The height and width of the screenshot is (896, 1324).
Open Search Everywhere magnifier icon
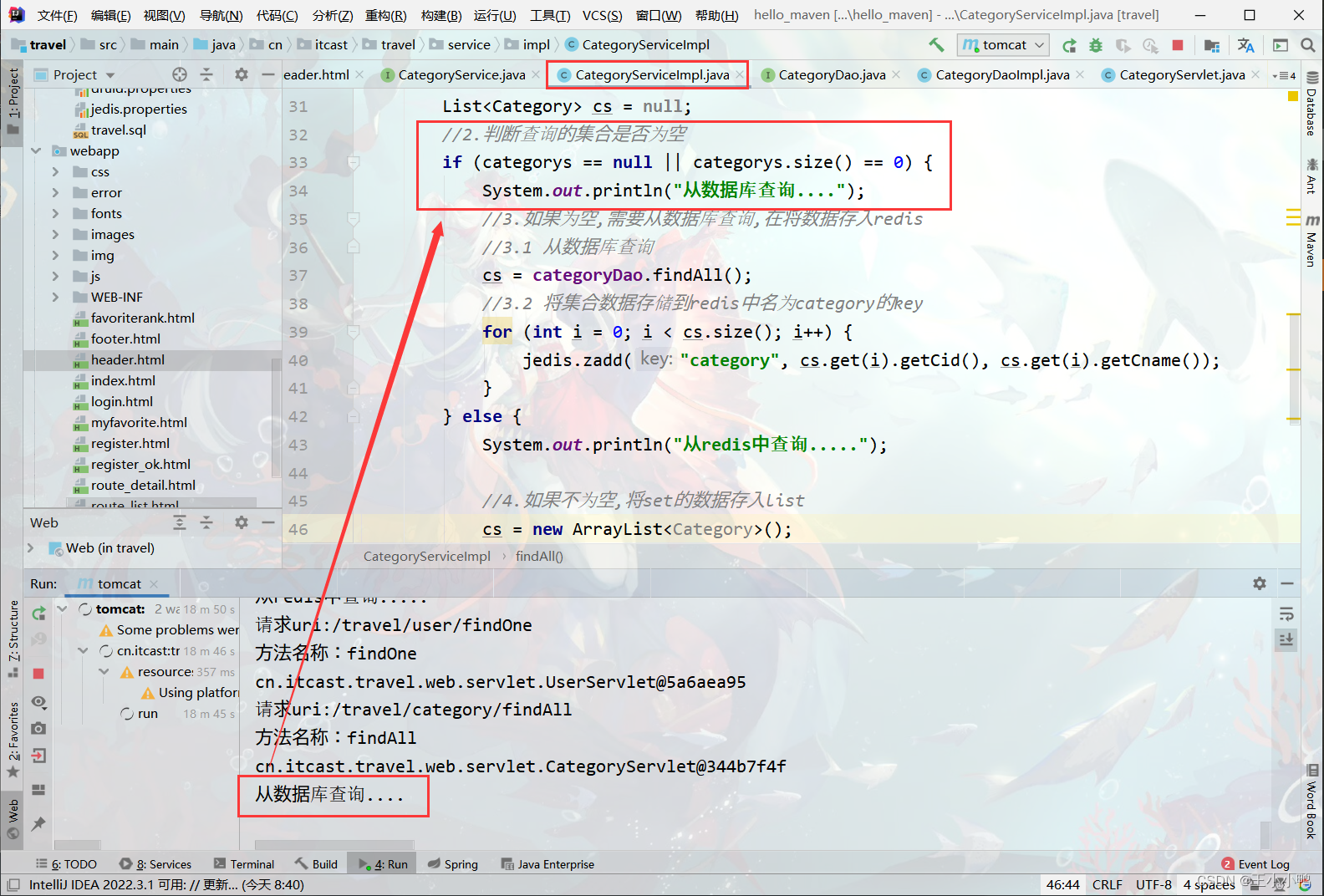1307,45
